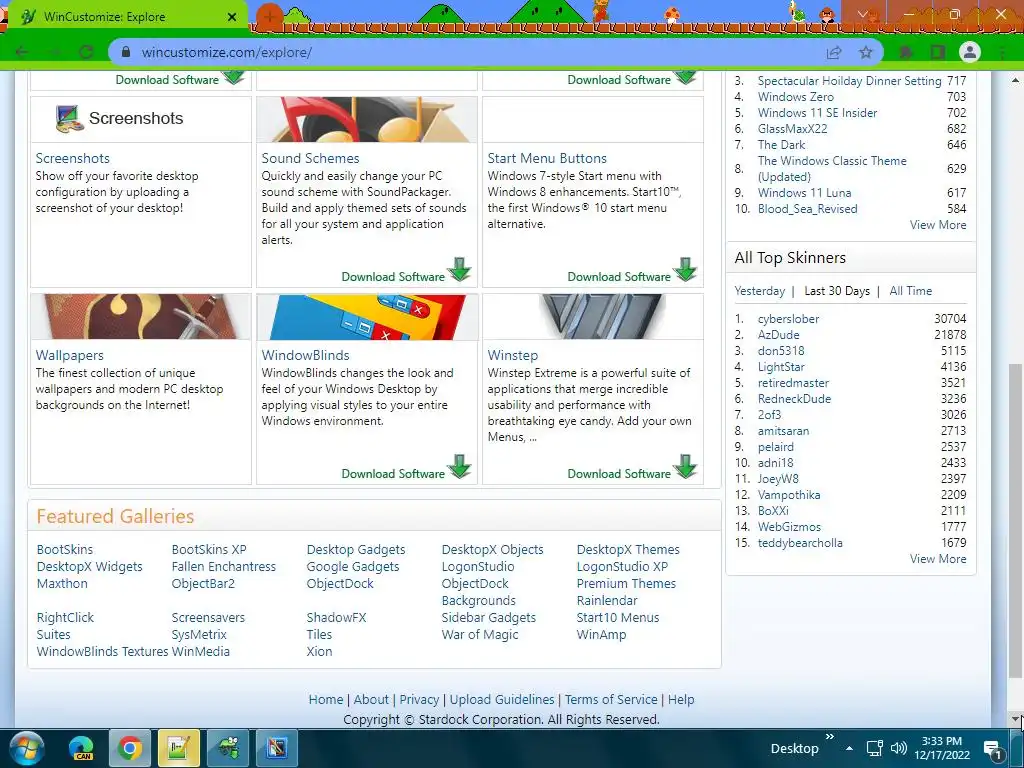Screen dimensions: 1024x768
Task: Click the scrollbar up arrow
Action: click(x=1015, y=80)
